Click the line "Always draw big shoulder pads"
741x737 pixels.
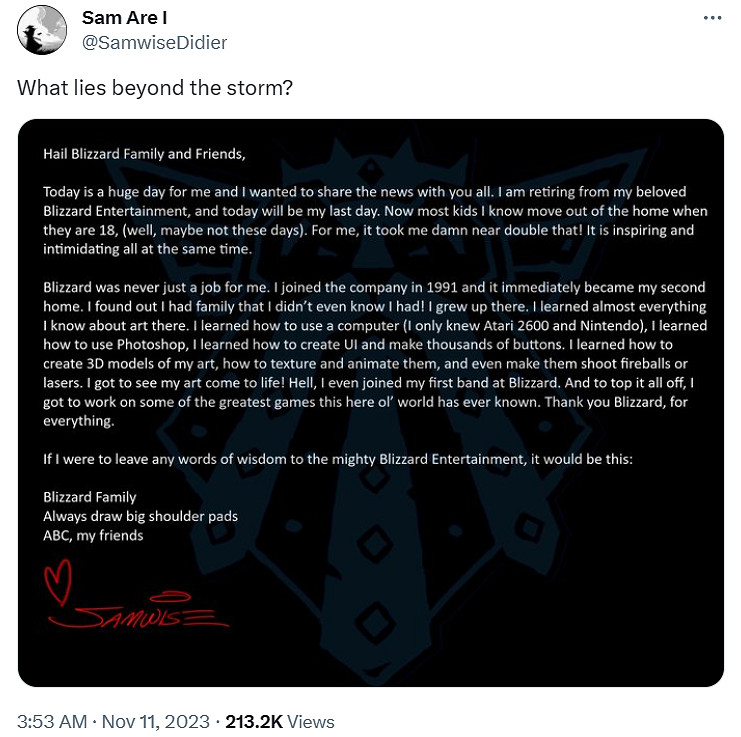coord(140,516)
